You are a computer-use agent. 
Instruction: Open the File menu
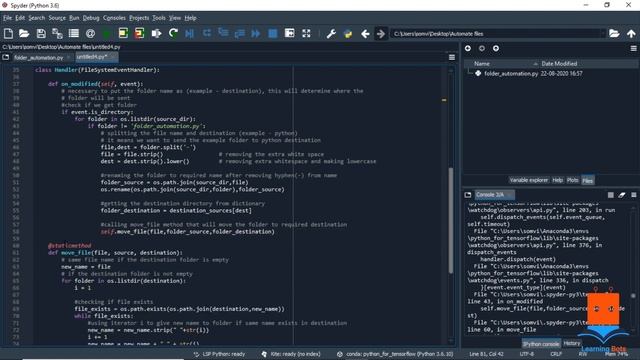[x=7, y=18]
